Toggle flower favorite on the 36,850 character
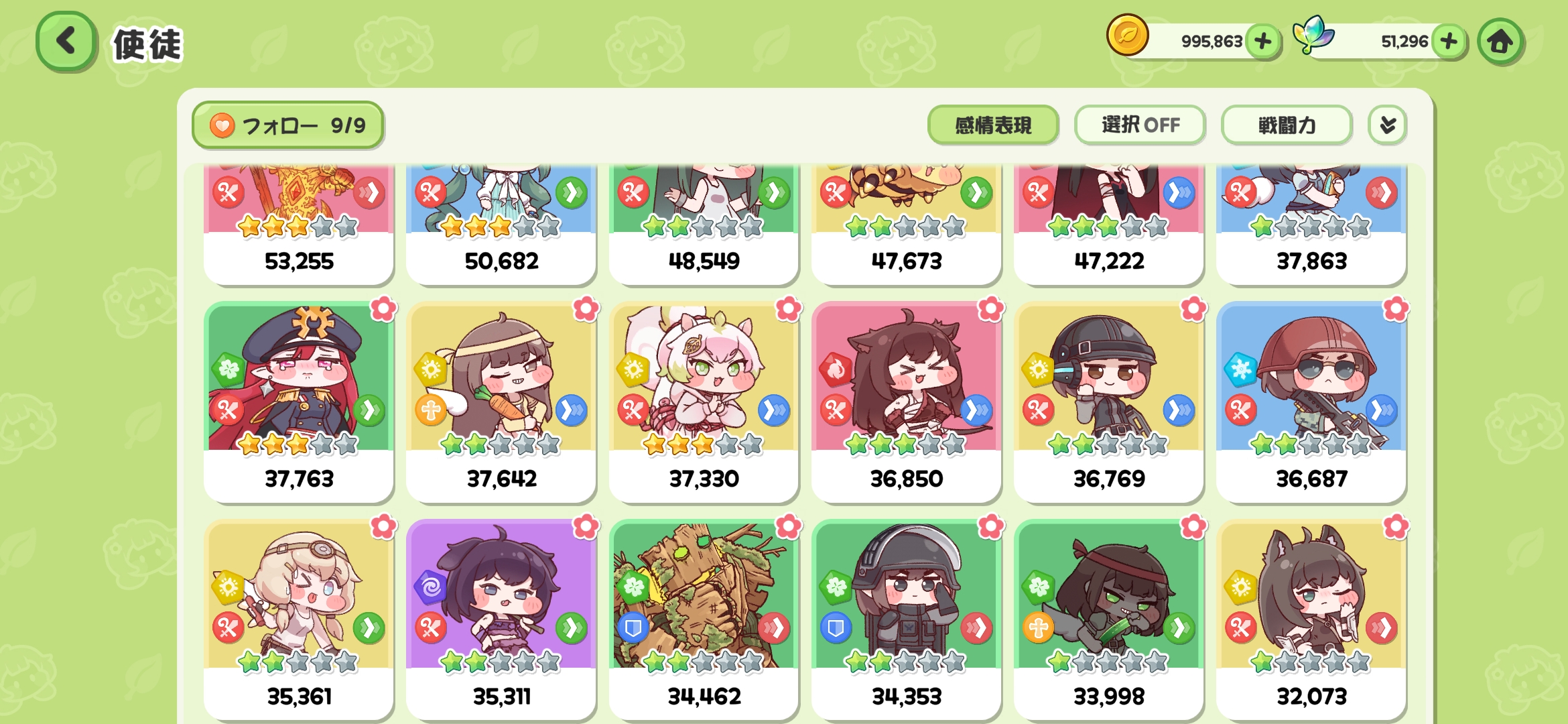The image size is (1568, 724). pos(990,309)
